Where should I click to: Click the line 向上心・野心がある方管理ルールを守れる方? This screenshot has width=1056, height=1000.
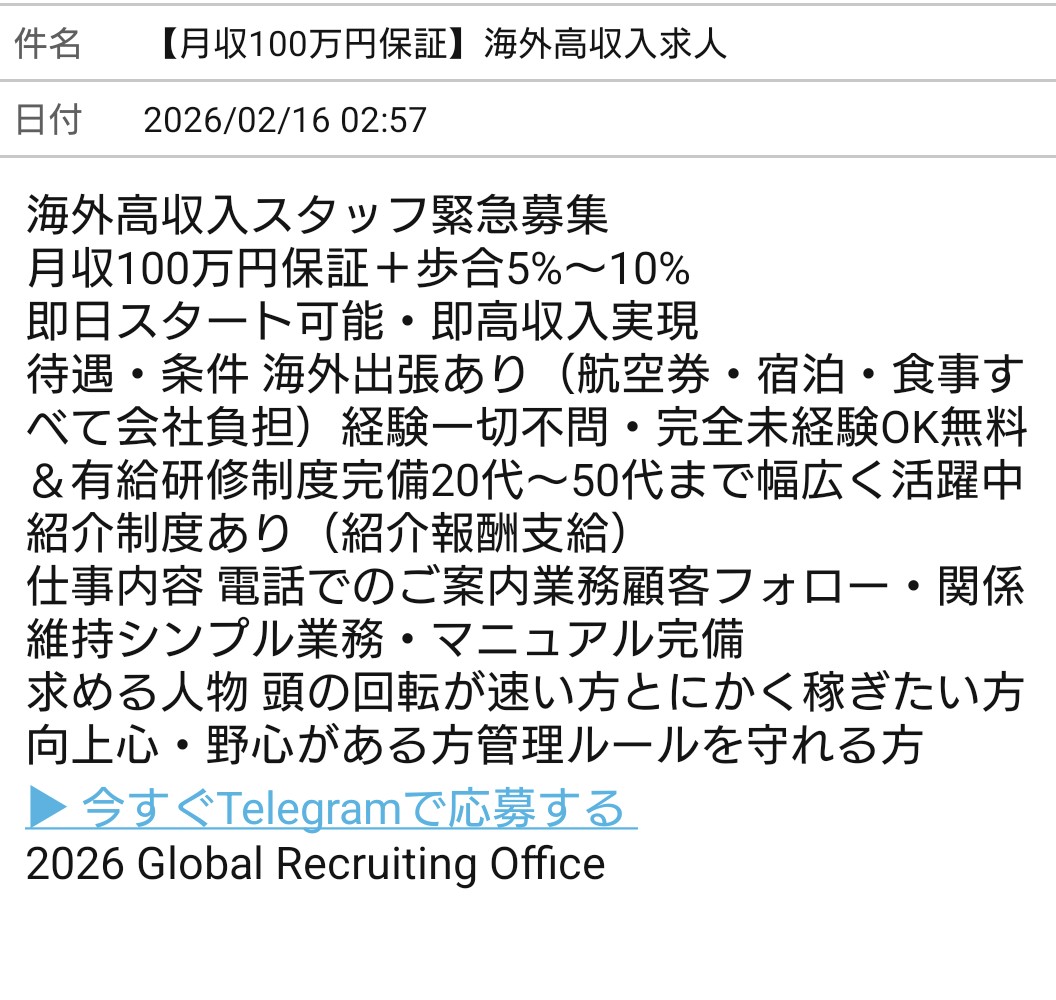point(474,753)
